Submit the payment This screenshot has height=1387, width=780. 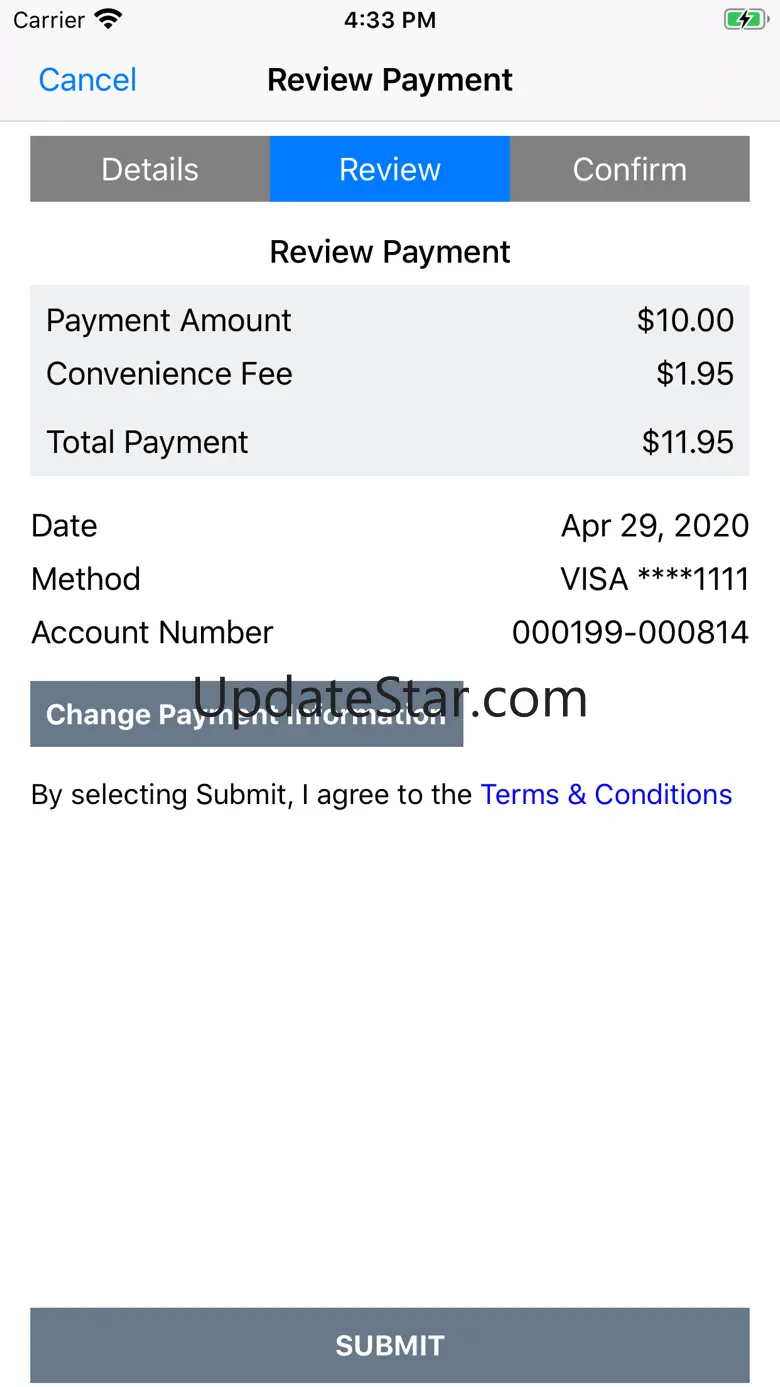(390, 1345)
